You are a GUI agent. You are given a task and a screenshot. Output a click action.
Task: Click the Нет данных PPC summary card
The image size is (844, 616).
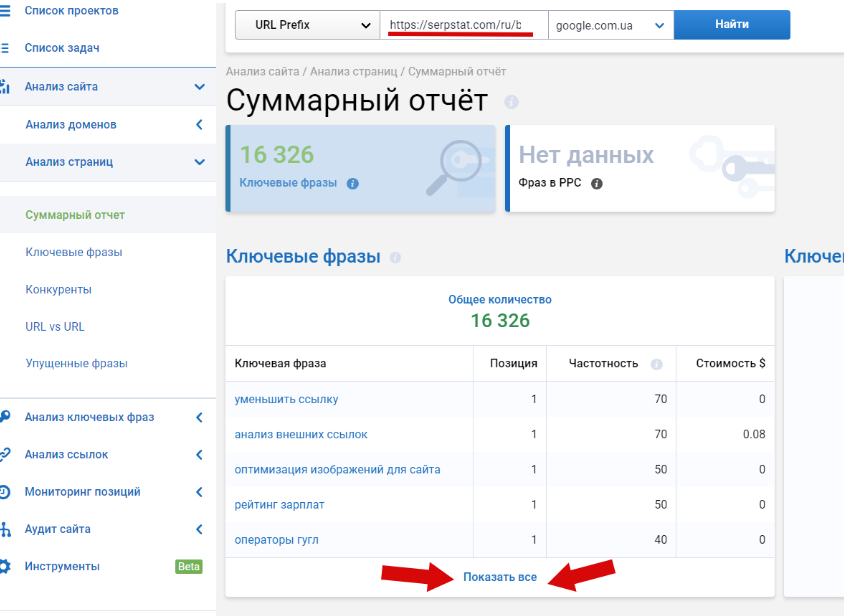point(640,169)
